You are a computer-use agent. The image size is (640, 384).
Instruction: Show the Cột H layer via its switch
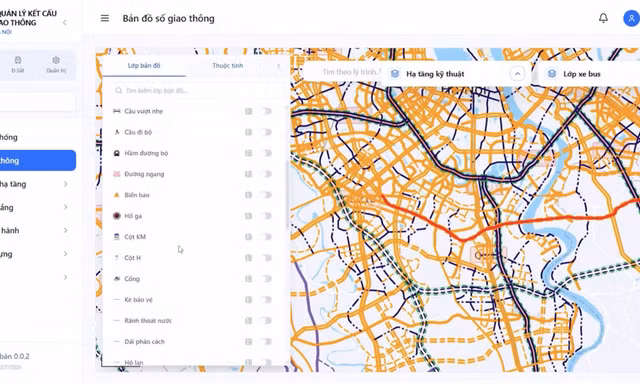[x=266, y=258]
